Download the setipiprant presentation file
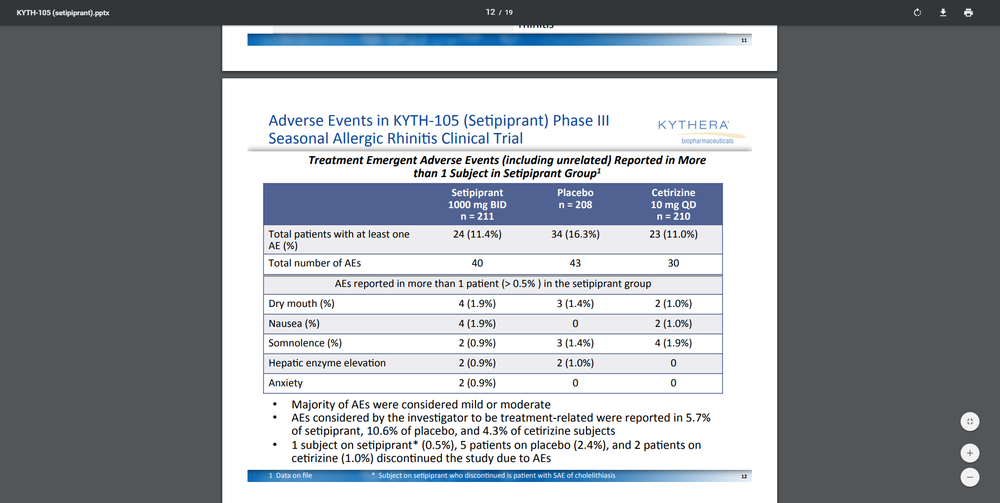Image resolution: width=1000 pixels, height=503 pixels. coord(943,12)
